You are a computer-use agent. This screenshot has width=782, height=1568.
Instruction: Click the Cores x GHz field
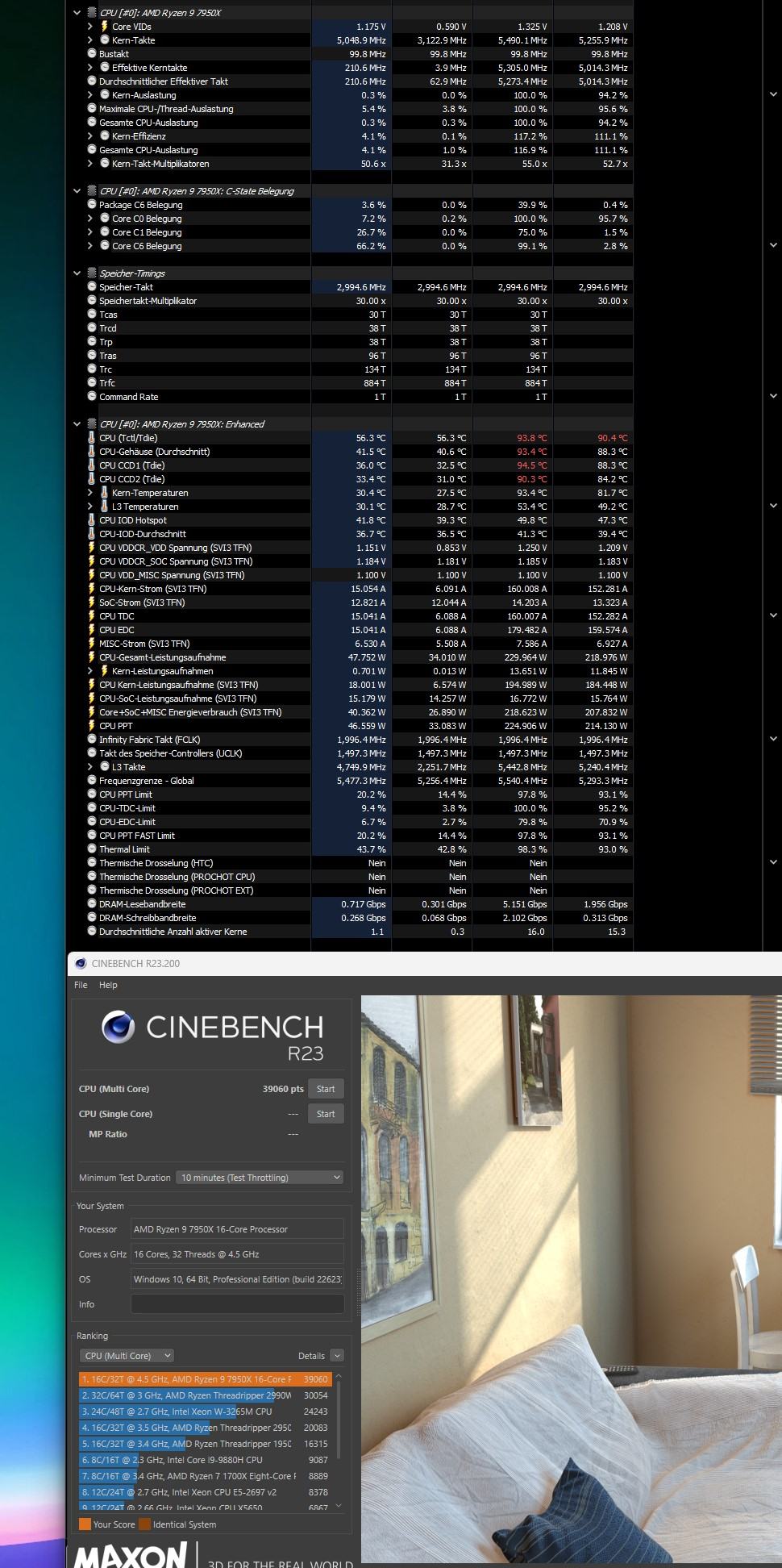237,1254
